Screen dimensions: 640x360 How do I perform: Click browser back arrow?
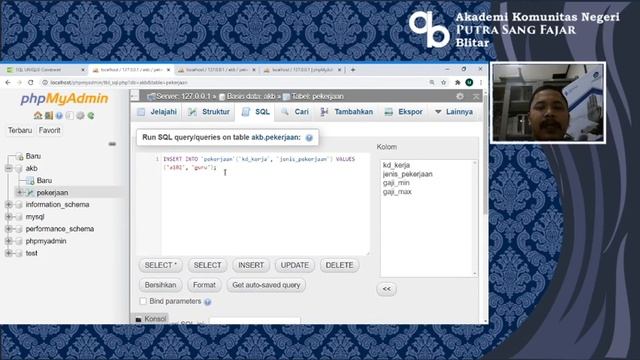8,82
